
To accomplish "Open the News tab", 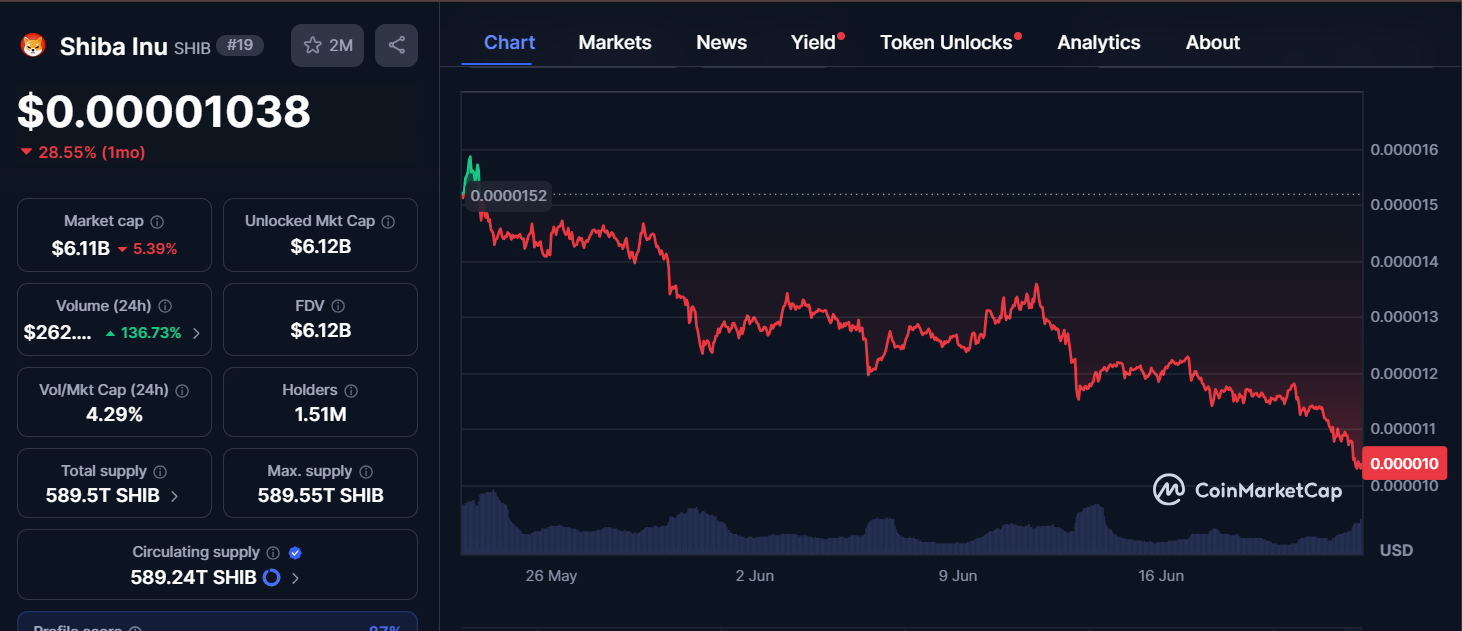I will point(722,42).
